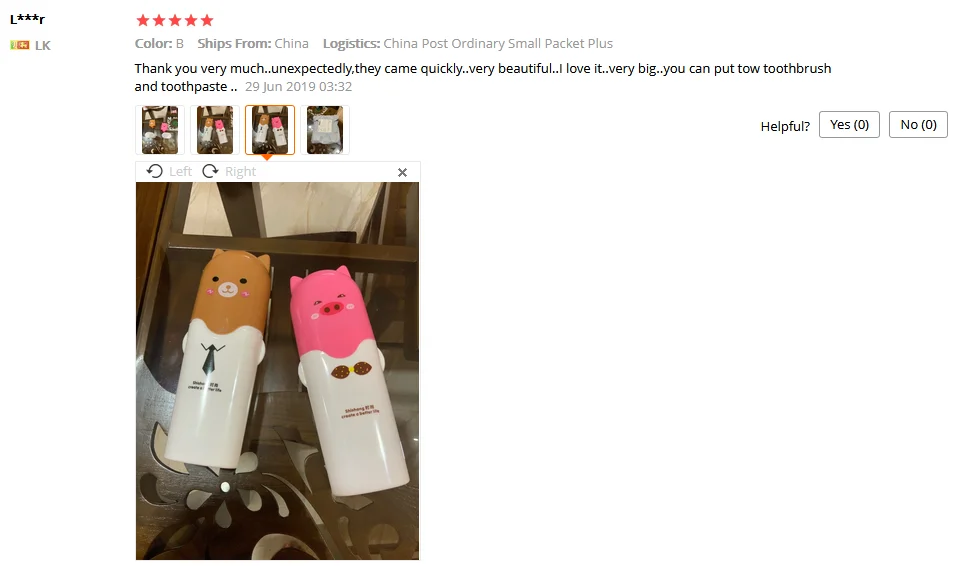Image resolution: width=954 pixels, height=571 pixels.
Task: Open the first review photo thumbnail
Action: coord(160,130)
